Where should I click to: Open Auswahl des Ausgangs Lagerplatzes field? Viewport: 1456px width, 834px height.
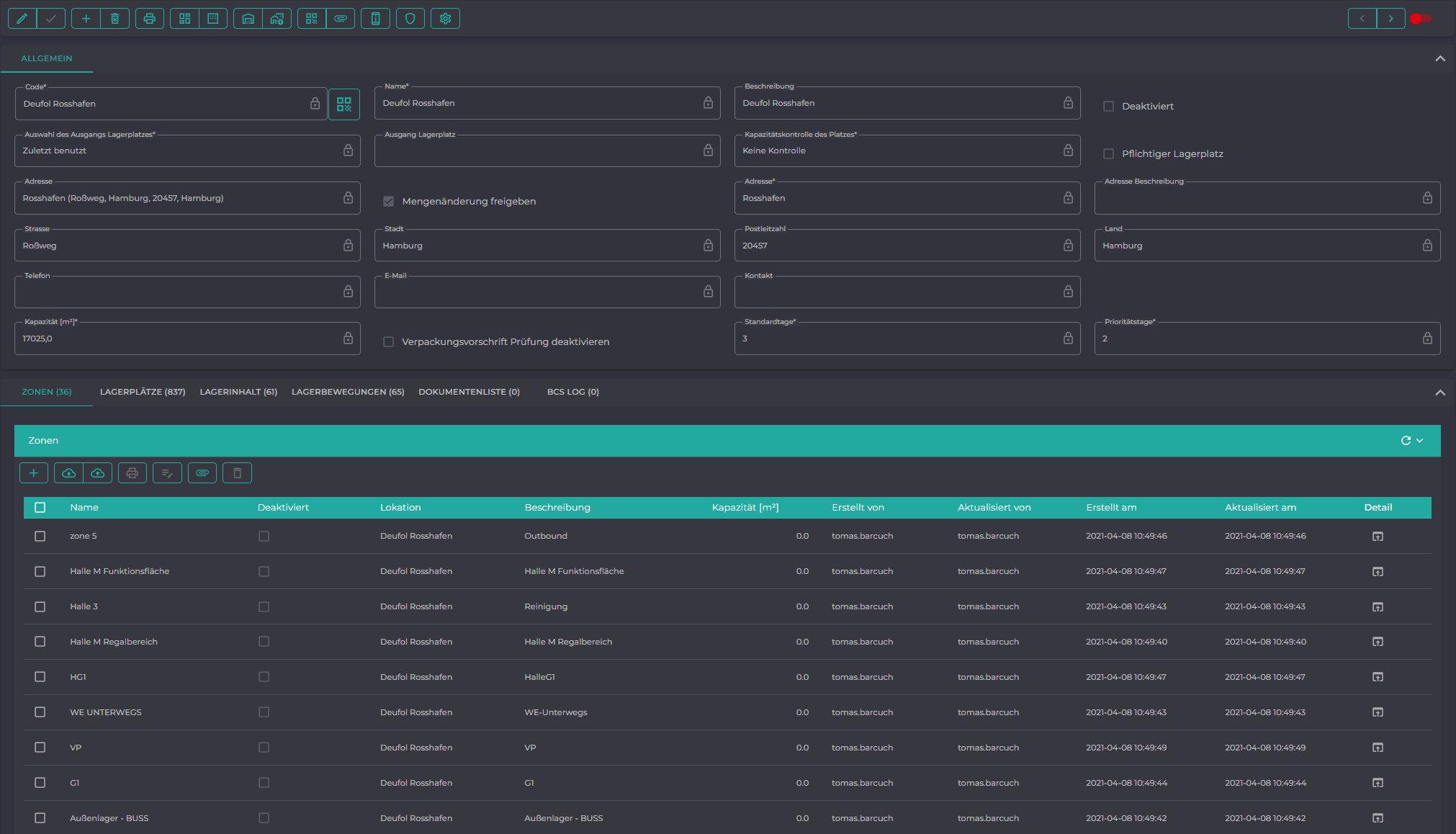[187, 151]
